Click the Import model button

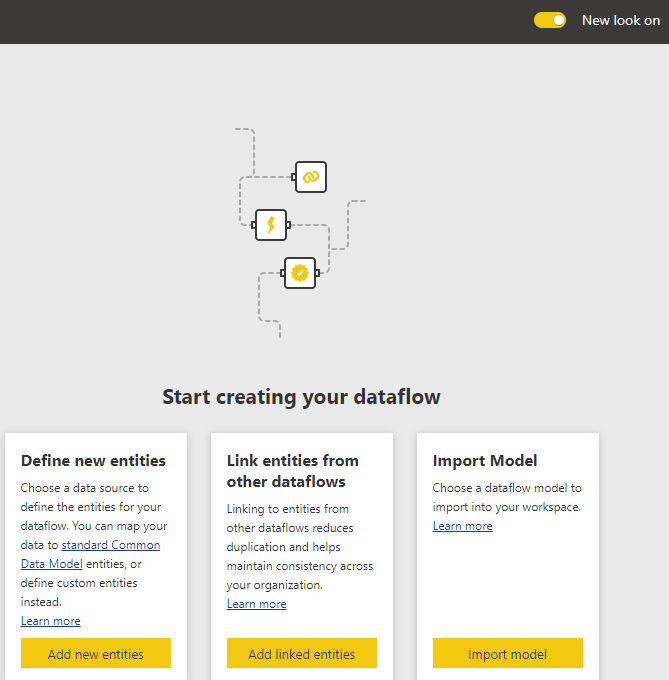point(508,653)
